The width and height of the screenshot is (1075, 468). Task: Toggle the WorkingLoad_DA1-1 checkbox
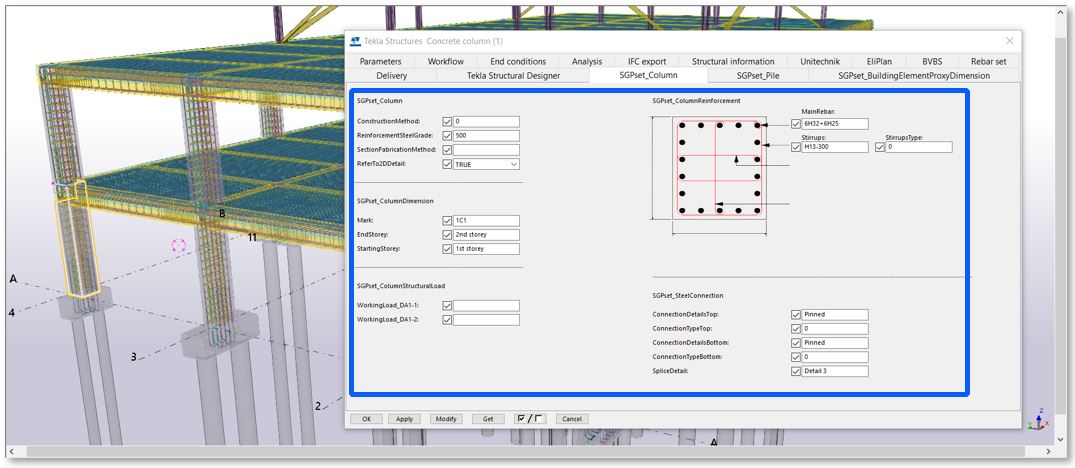coord(447,306)
